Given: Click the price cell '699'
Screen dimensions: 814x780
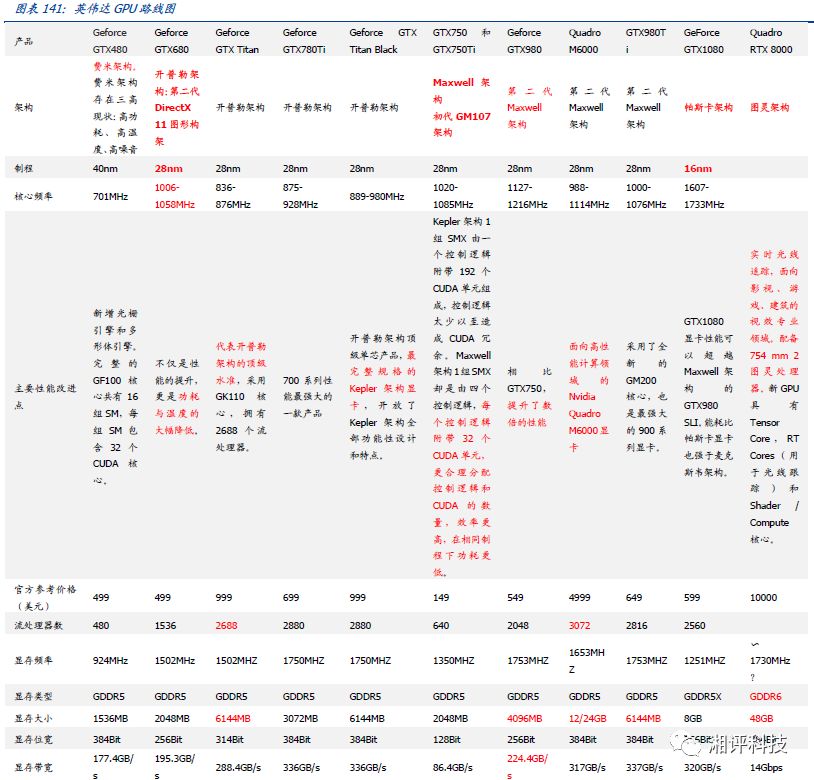Looking at the screenshot, I should tap(291, 598).
